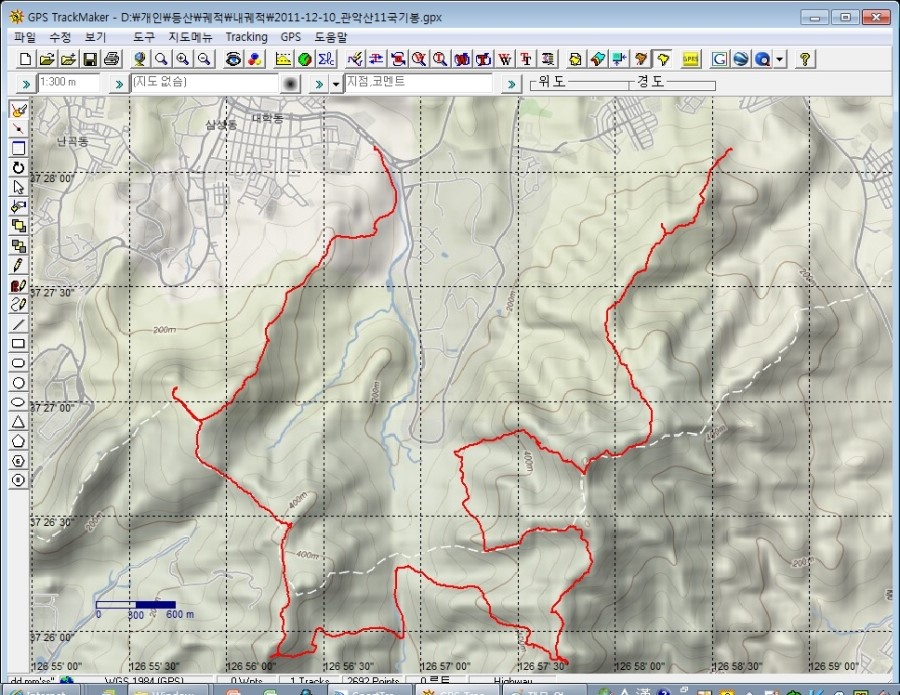This screenshot has width=900, height=695.
Task: Open the GPS menu
Action: [290, 37]
